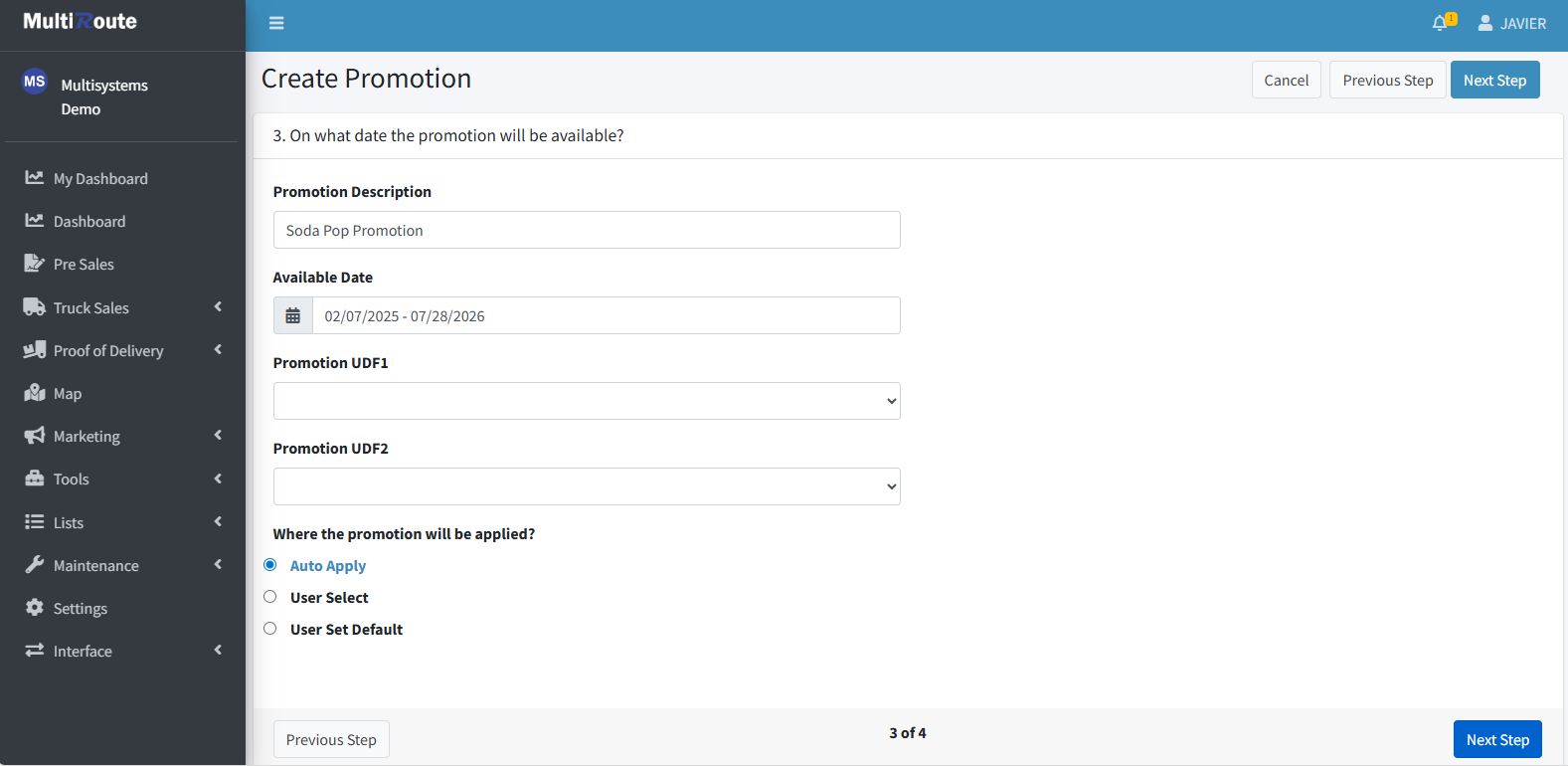The image size is (1568, 766).
Task: Click the calendar icon beside Available Date
Action: [x=293, y=316]
